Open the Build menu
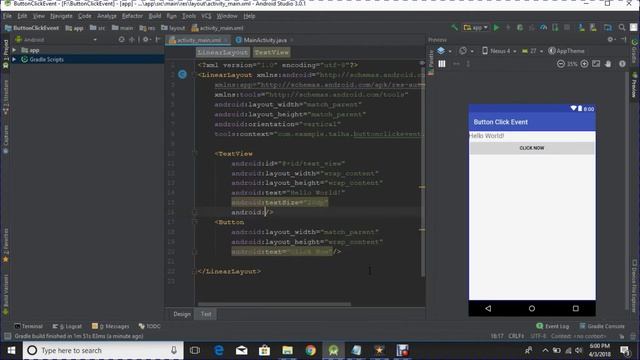This screenshot has height=360, width=640. click(155, 16)
